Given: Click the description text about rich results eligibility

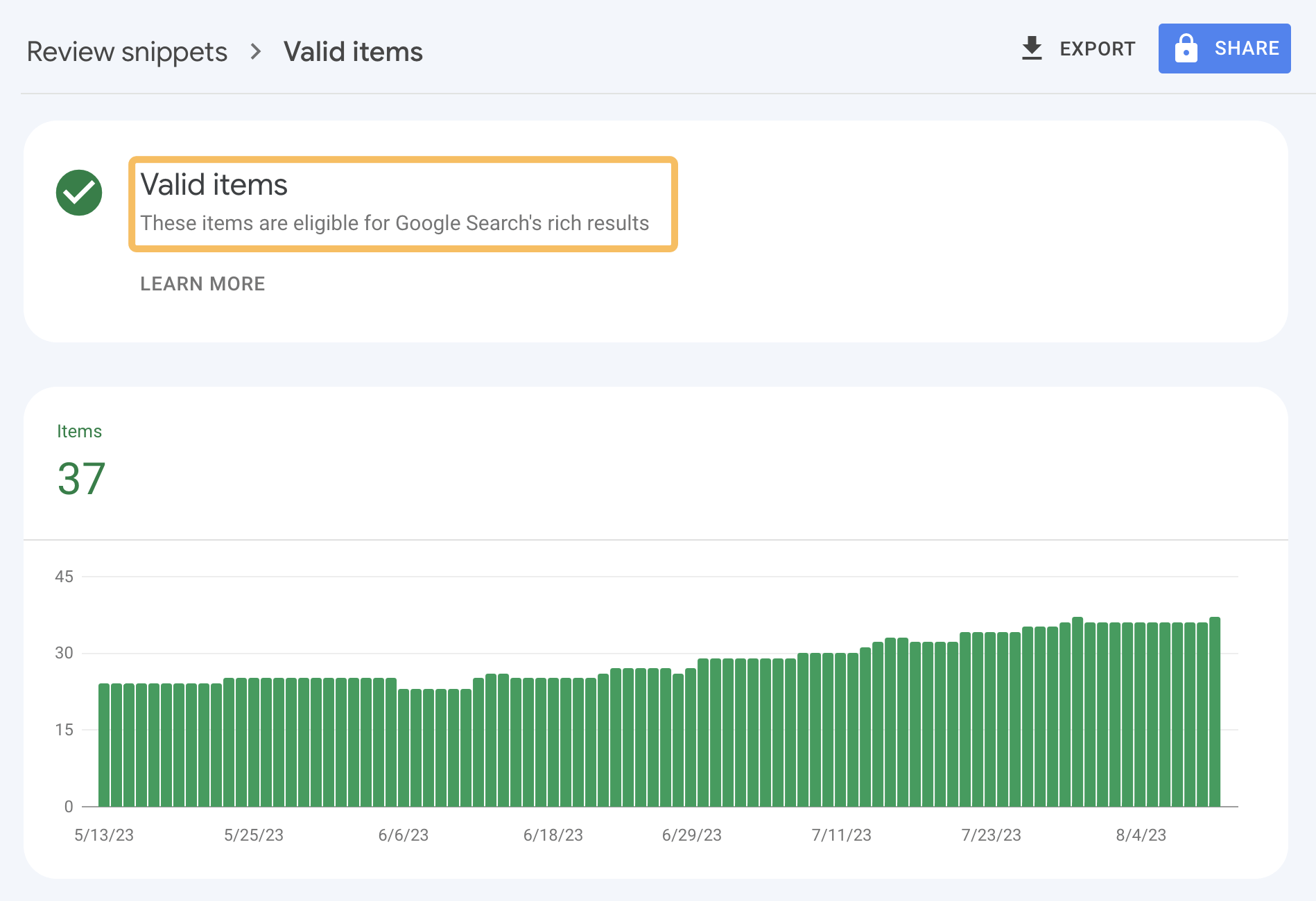Looking at the screenshot, I should pos(395,222).
